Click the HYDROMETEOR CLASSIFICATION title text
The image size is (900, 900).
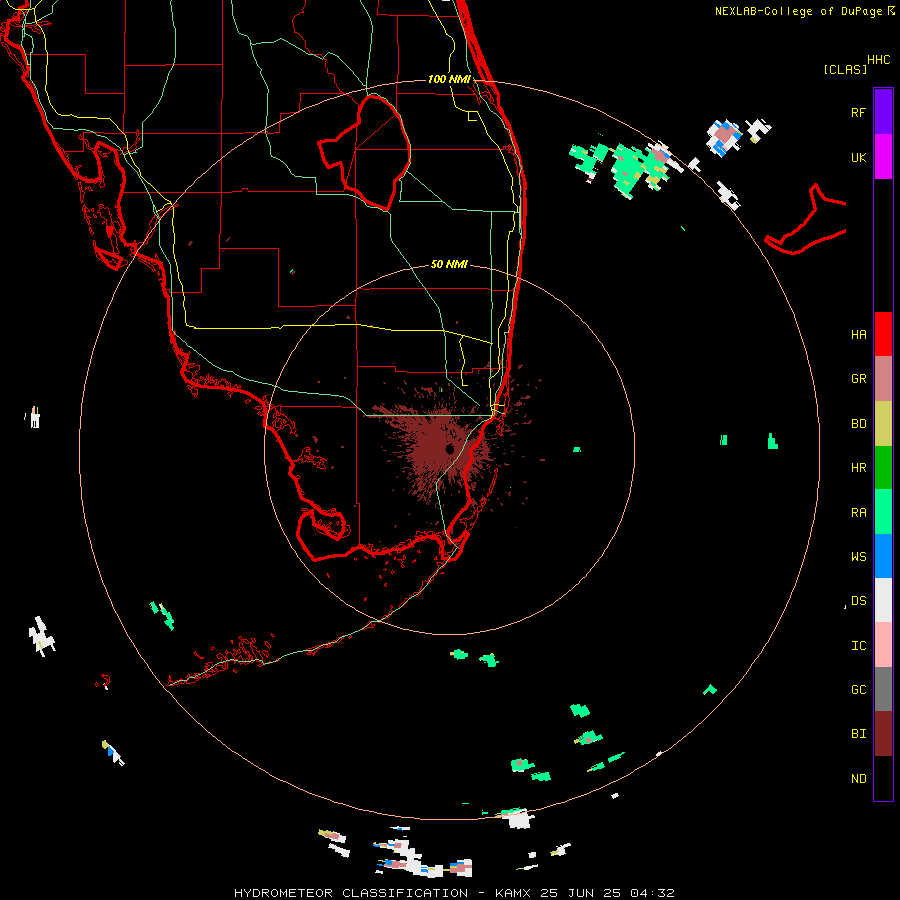350,893
